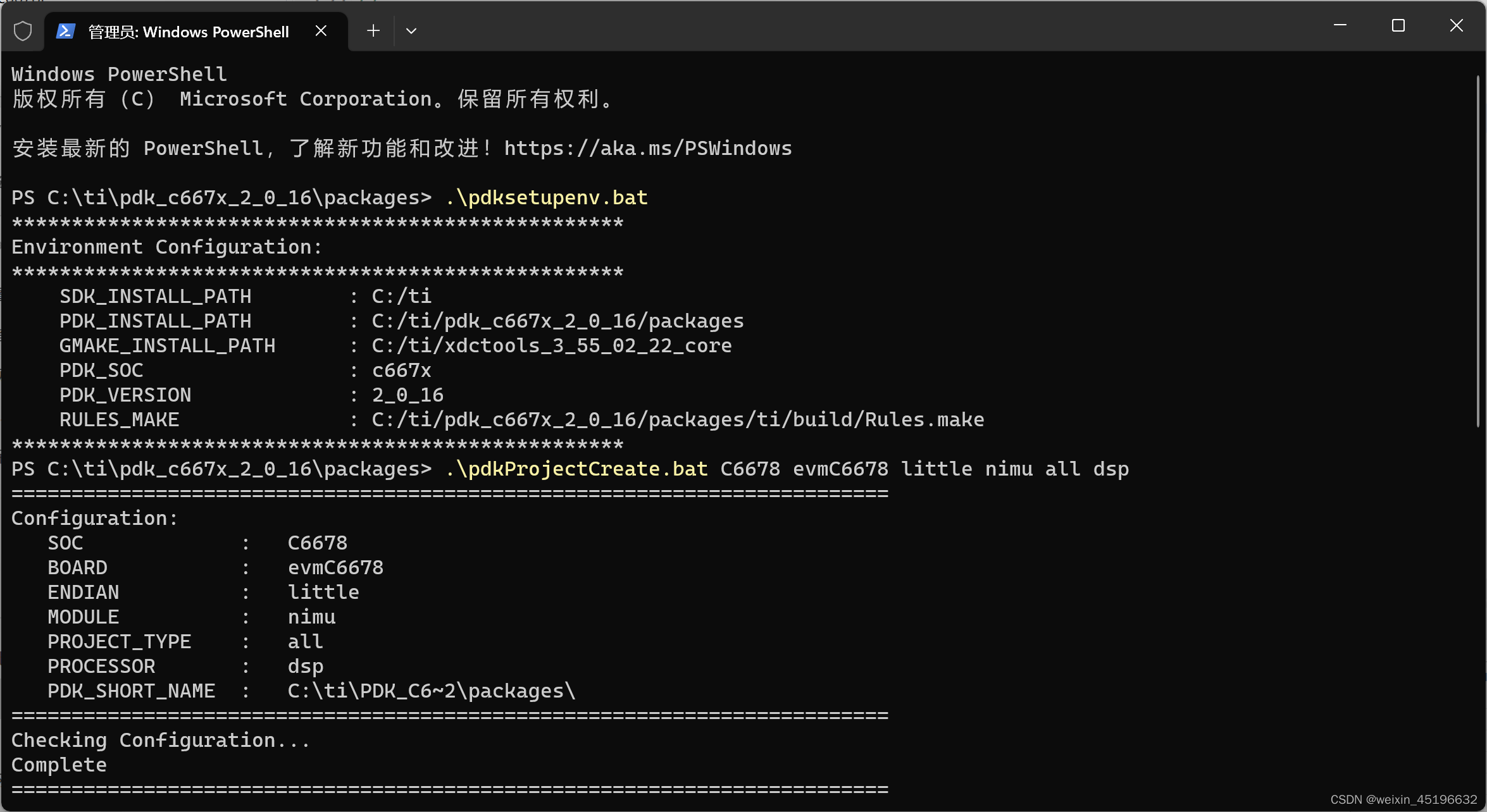Screen dimensions: 1487x812
Task: Click the Microsoft Corporation copyright line
Action: tap(313, 99)
